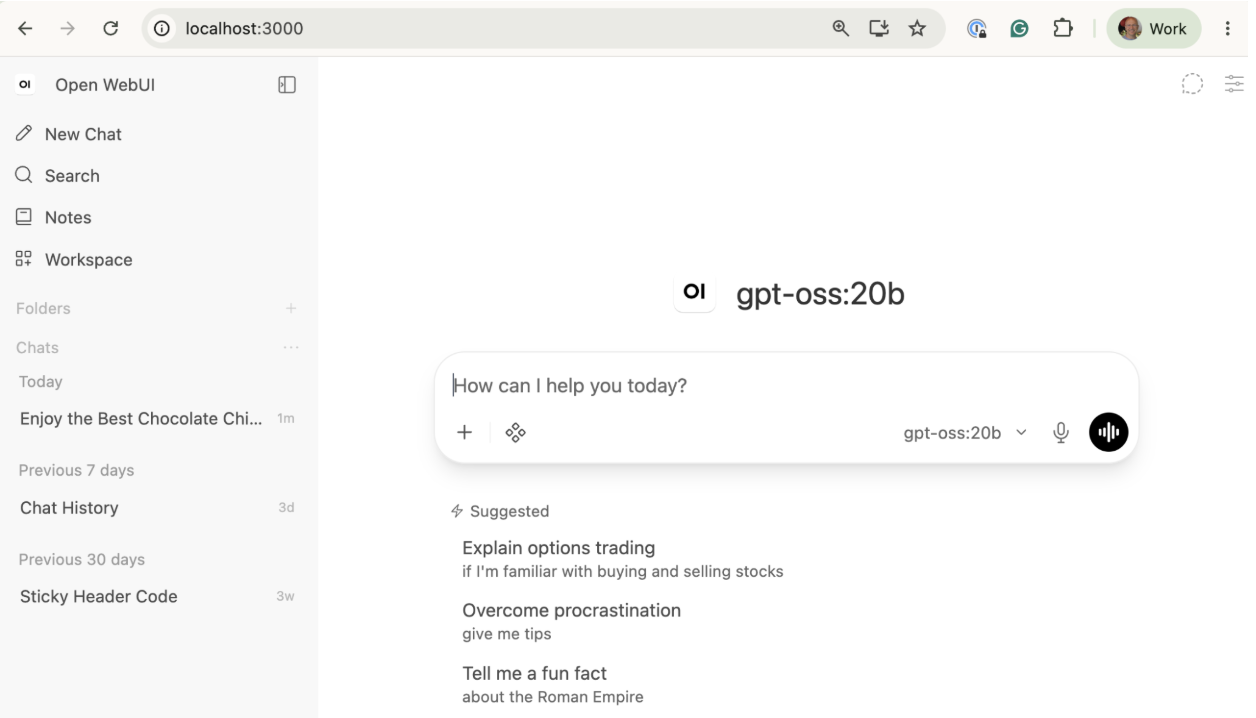Bookmark this page with the star icon
1256x718 pixels.
point(917,29)
